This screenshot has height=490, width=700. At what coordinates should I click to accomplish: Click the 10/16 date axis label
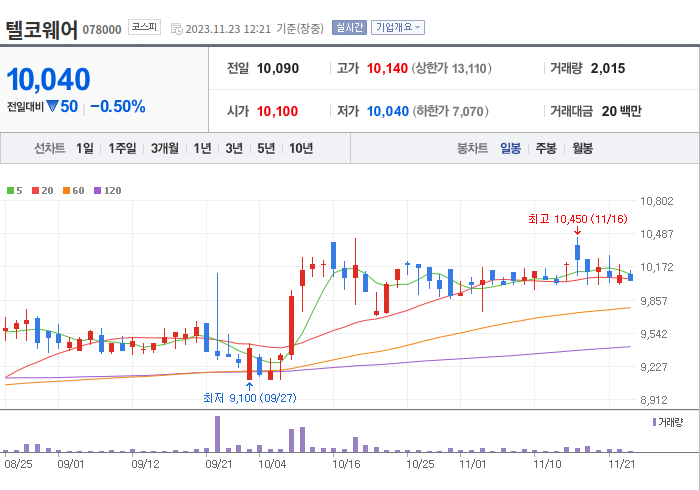pos(346,464)
